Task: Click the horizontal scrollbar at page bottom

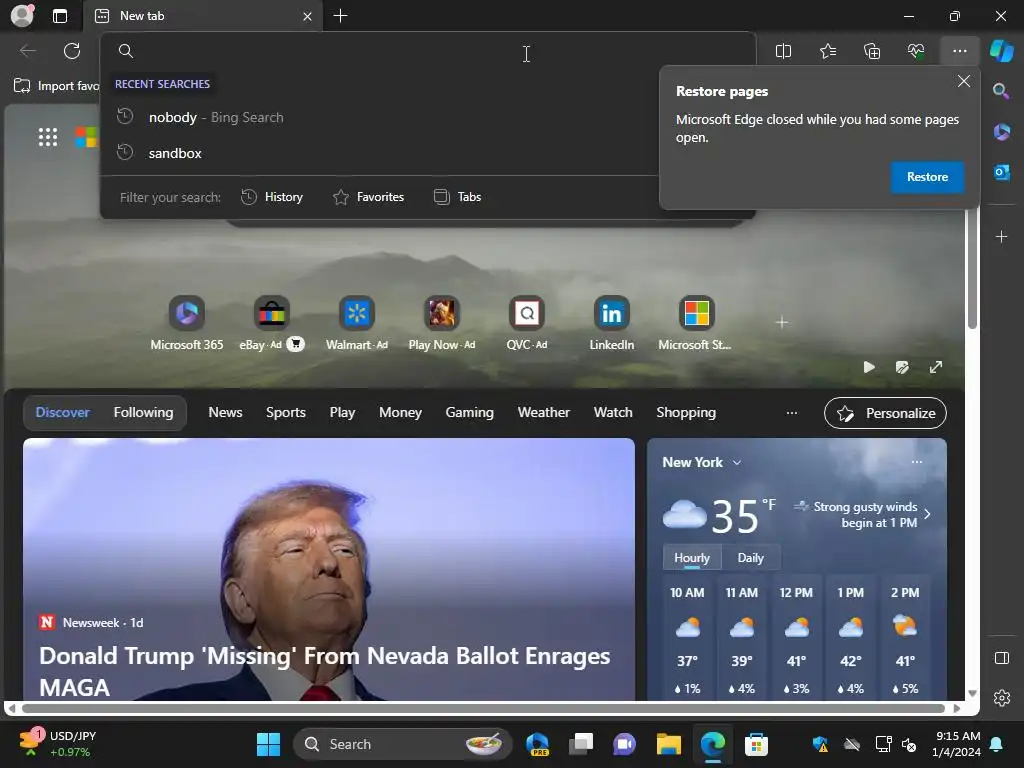Action: [x=483, y=709]
